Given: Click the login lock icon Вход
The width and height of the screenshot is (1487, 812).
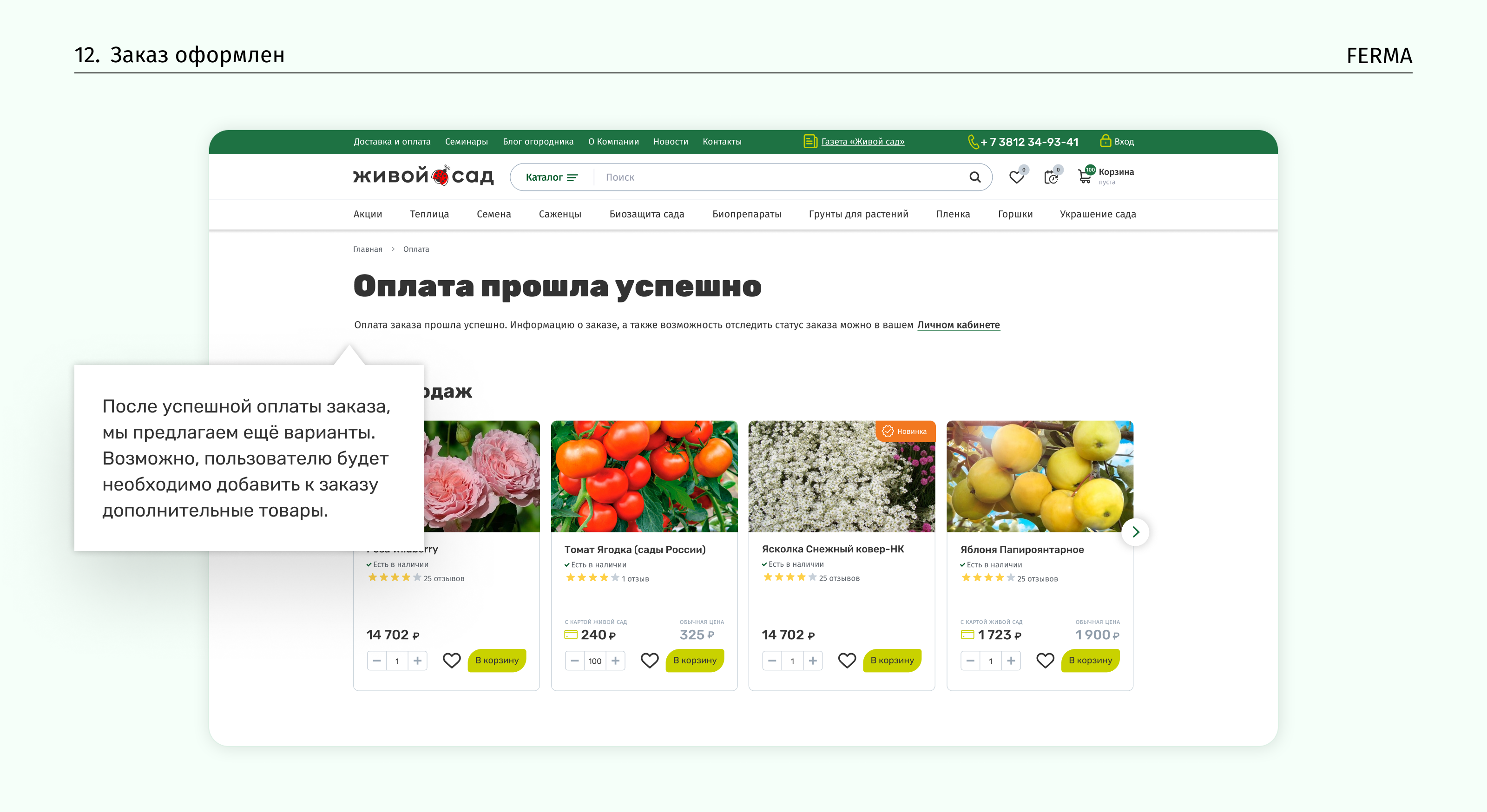Looking at the screenshot, I should tap(1105, 141).
